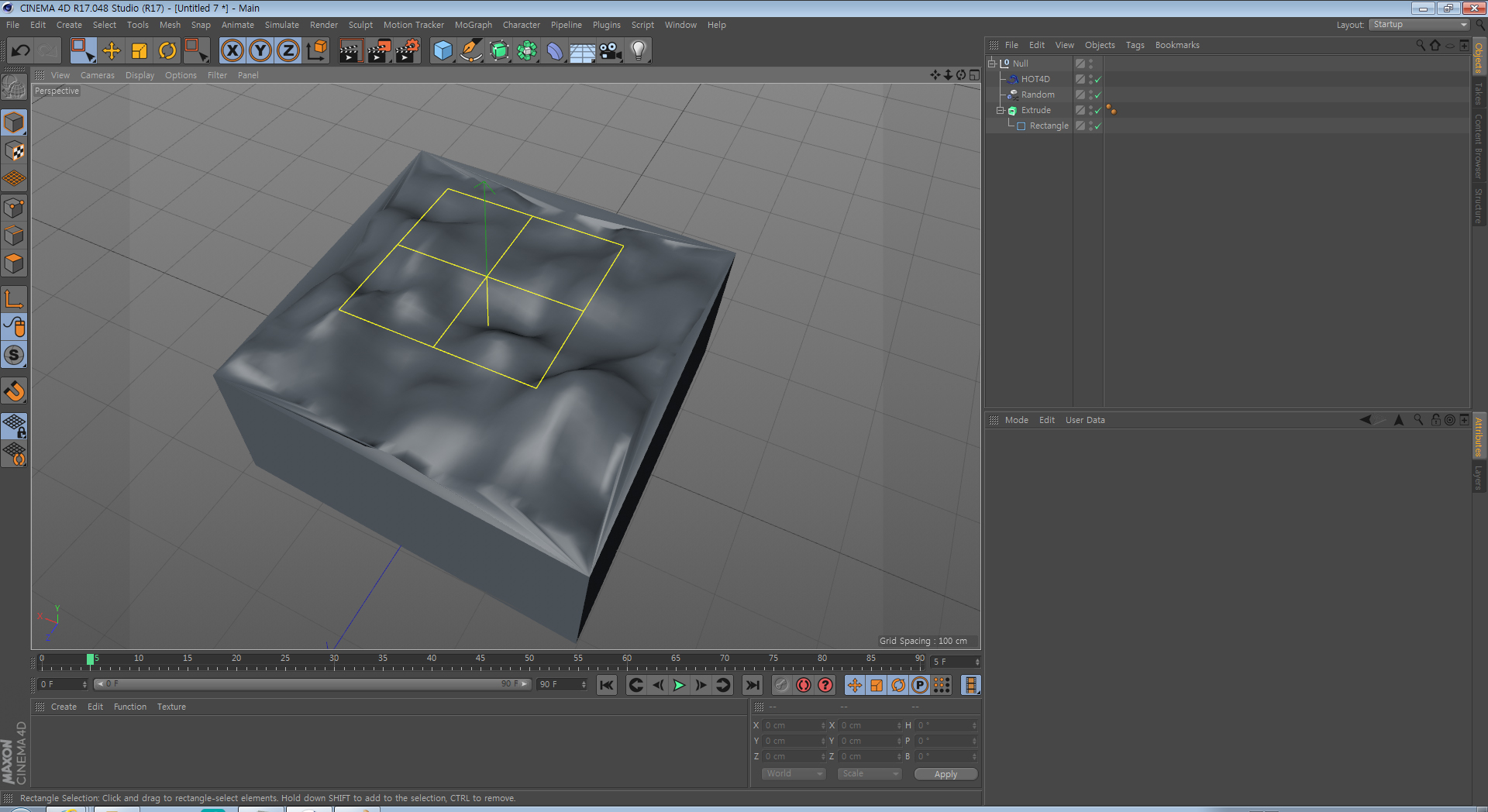Click the Spline Pen tool icon
This screenshot has height=812, width=1488.
click(470, 51)
